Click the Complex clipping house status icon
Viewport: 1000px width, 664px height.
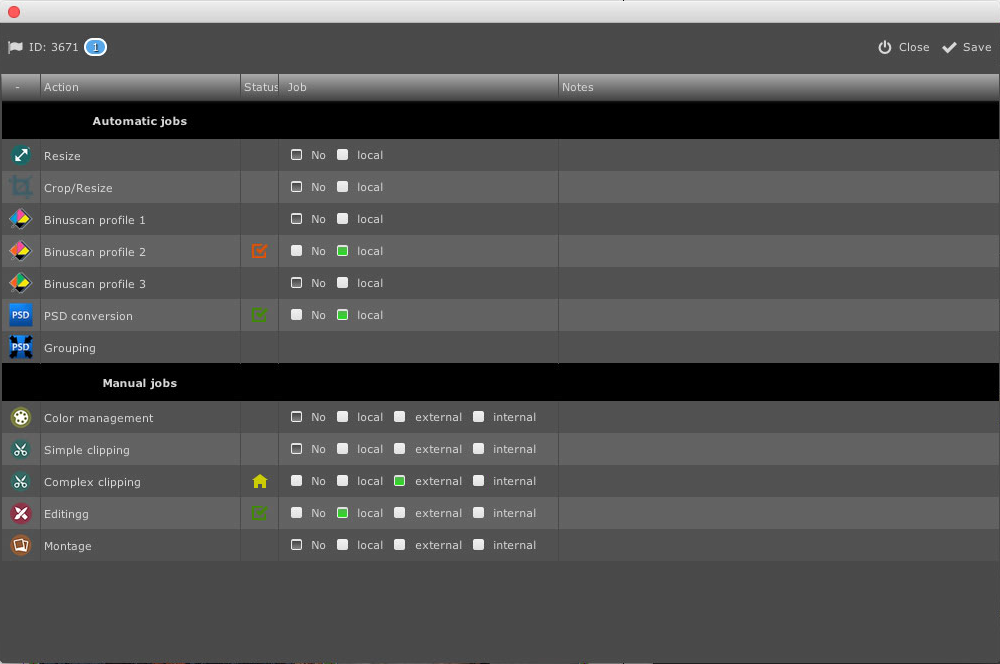tap(260, 481)
